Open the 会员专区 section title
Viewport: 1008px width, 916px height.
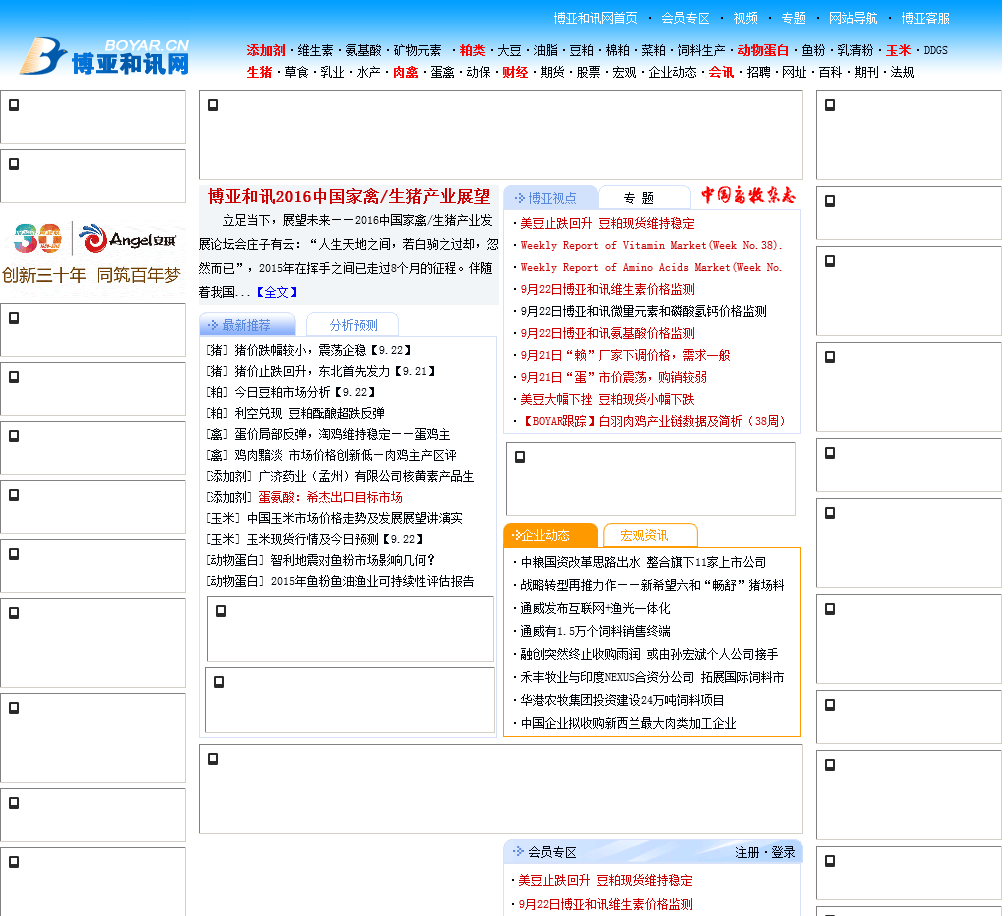pyautogui.click(x=552, y=852)
